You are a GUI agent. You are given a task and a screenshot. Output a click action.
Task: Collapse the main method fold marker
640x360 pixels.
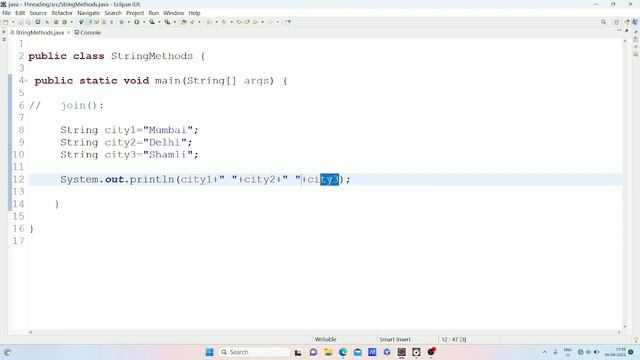pos(27,80)
